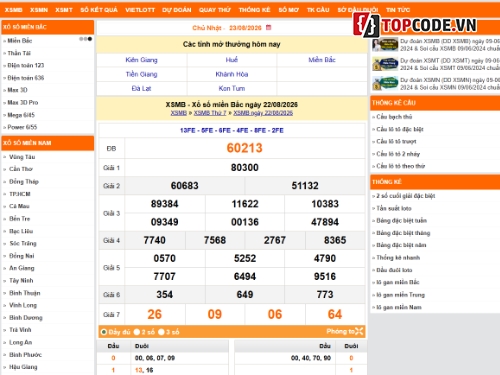Open the TIN TỨC menu

pyautogui.click(x=398, y=10)
